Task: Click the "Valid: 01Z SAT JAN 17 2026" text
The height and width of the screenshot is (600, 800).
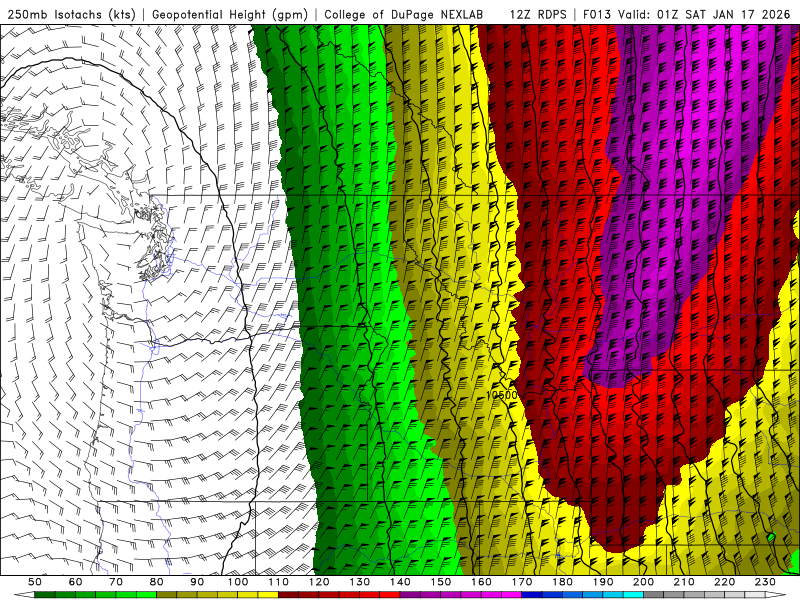Action: pos(704,15)
